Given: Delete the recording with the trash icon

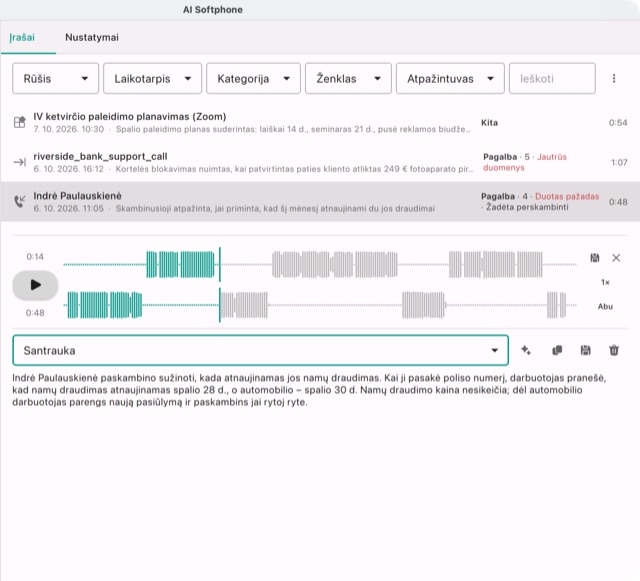Looking at the screenshot, I should click(x=614, y=350).
